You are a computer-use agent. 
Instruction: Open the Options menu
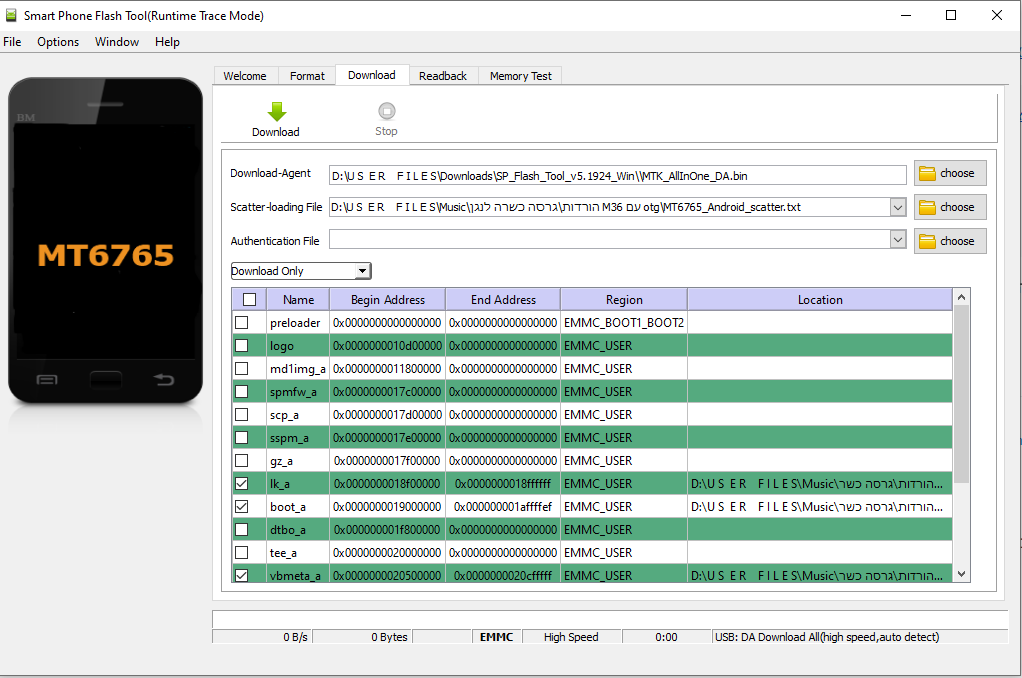coord(58,42)
